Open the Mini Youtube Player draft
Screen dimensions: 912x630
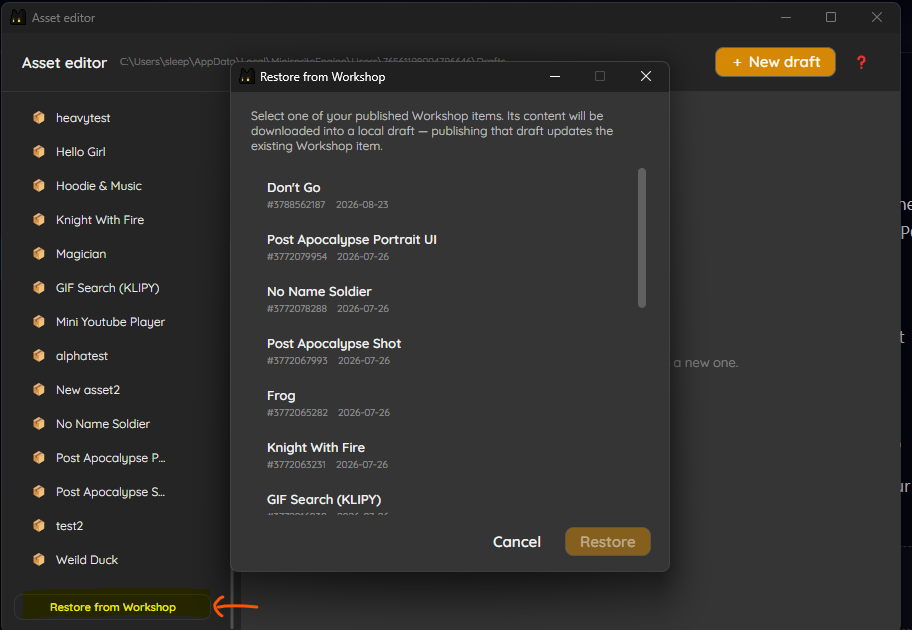click(111, 322)
